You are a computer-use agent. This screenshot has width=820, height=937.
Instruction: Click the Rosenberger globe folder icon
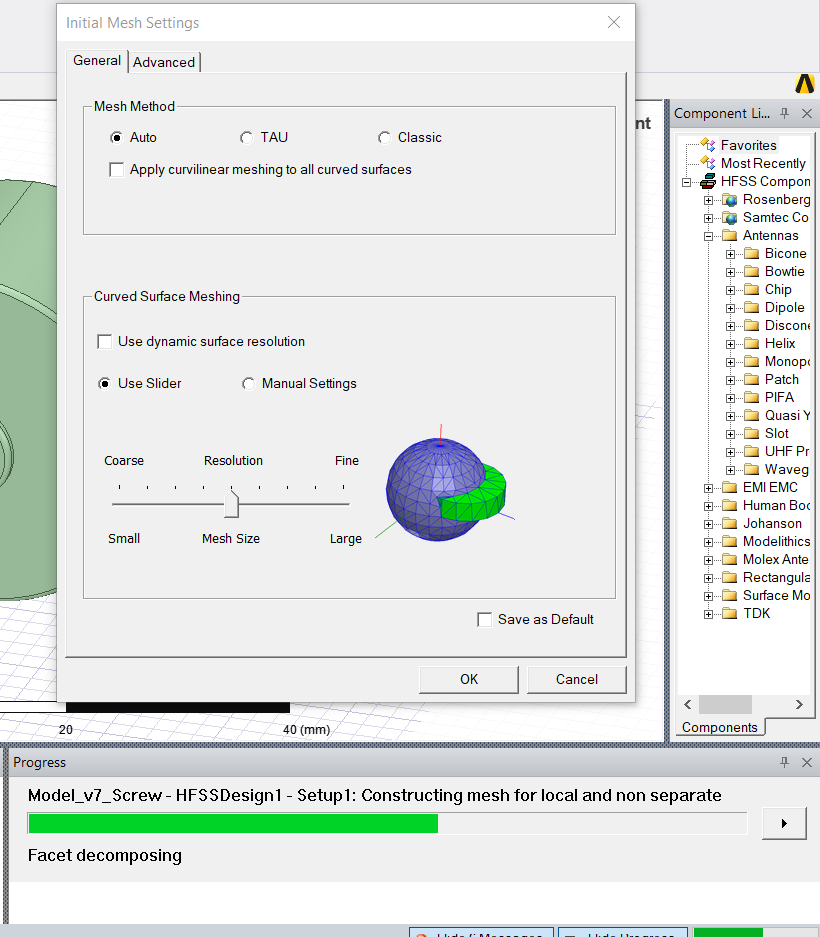point(730,200)
